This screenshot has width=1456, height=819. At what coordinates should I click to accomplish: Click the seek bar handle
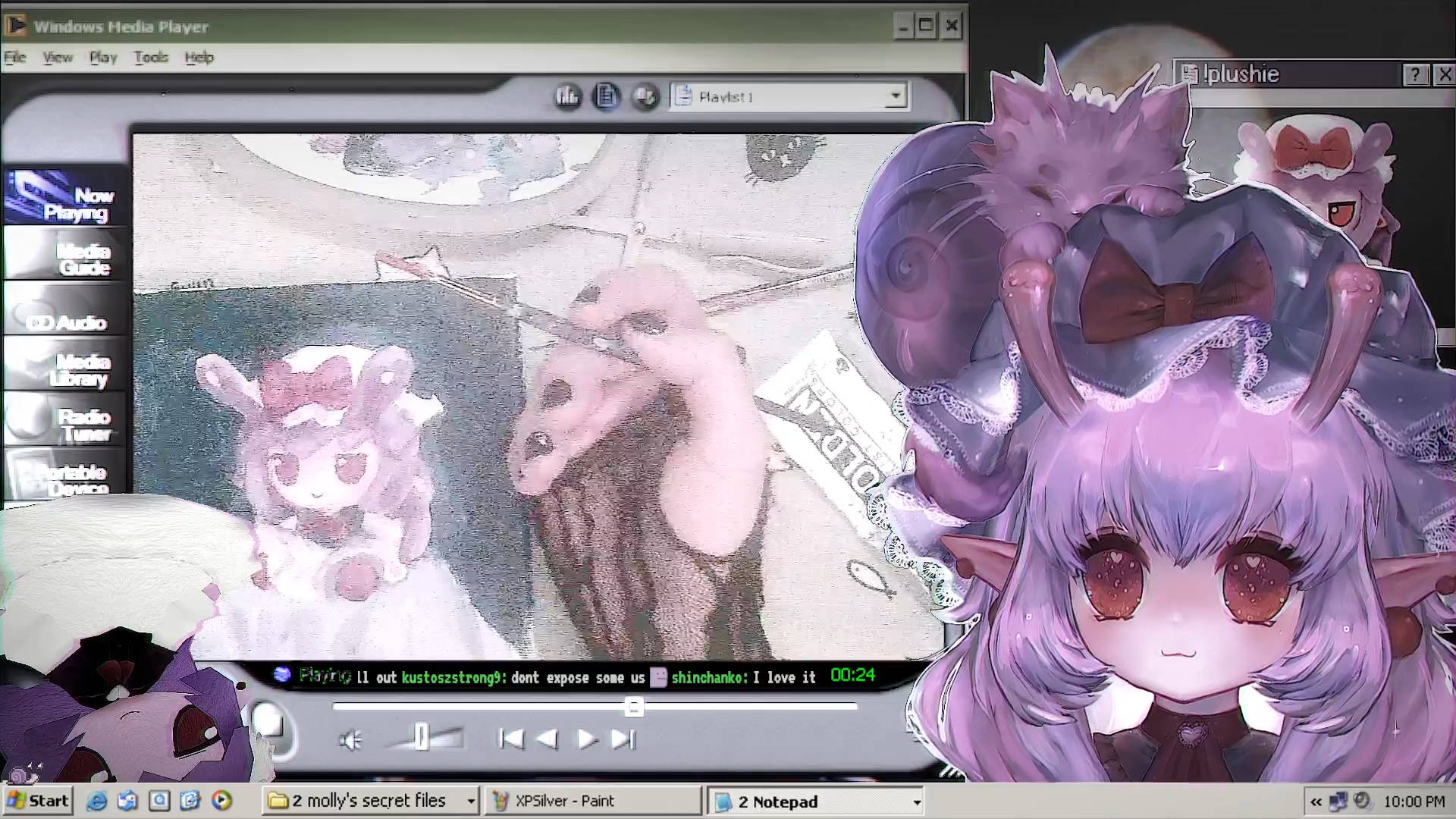click(634, 707)
